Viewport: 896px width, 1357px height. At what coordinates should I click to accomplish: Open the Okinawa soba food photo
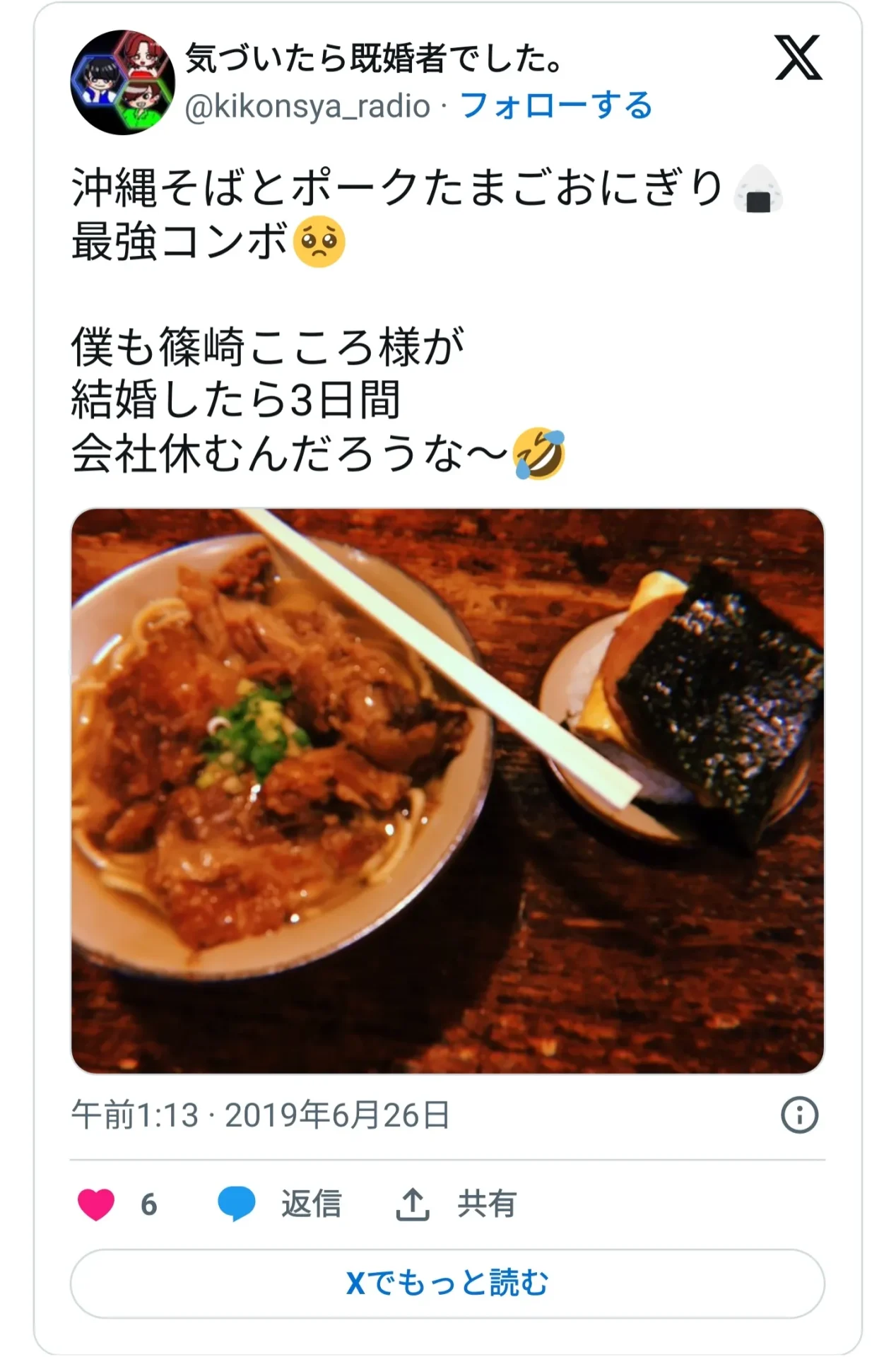click(x=447, y=791)
